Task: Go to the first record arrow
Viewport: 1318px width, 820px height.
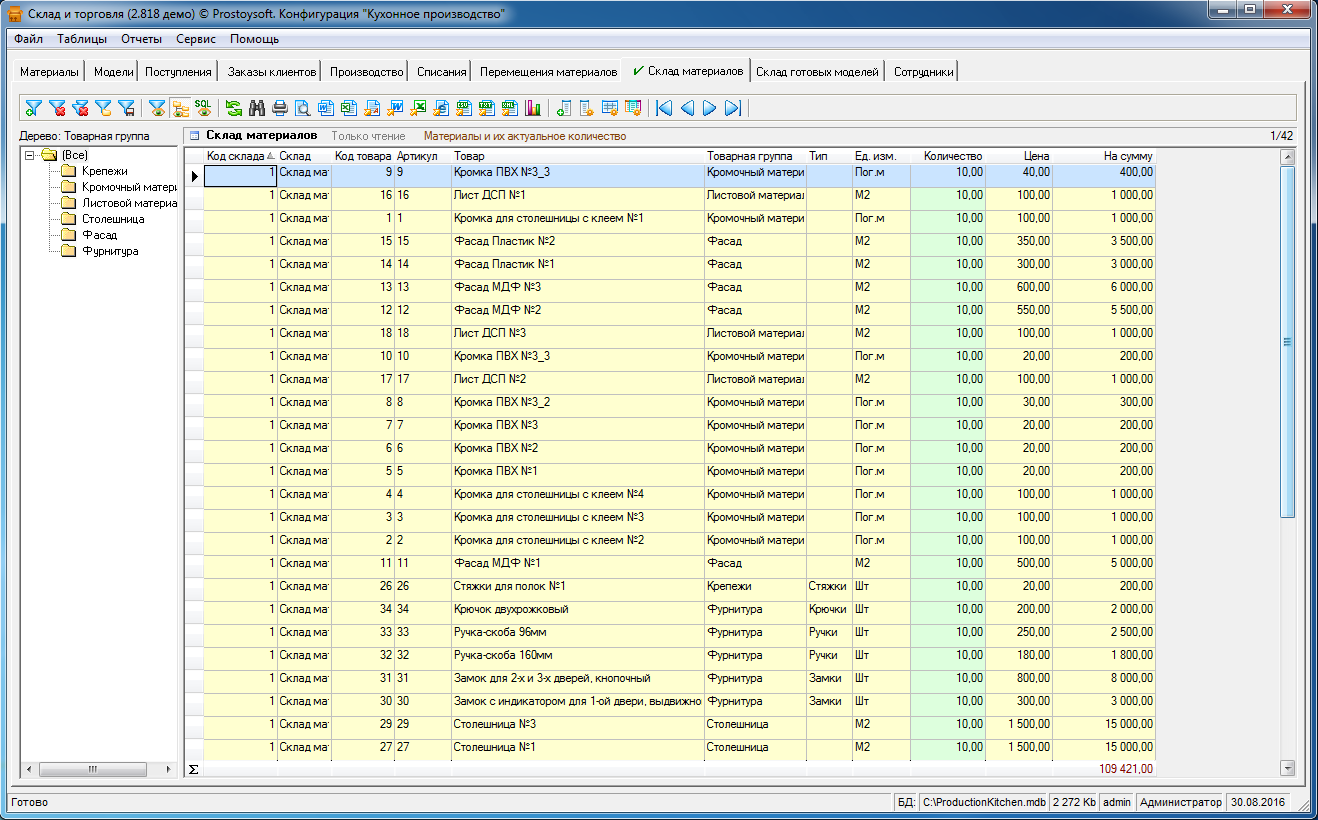Action: coord(664,108)
